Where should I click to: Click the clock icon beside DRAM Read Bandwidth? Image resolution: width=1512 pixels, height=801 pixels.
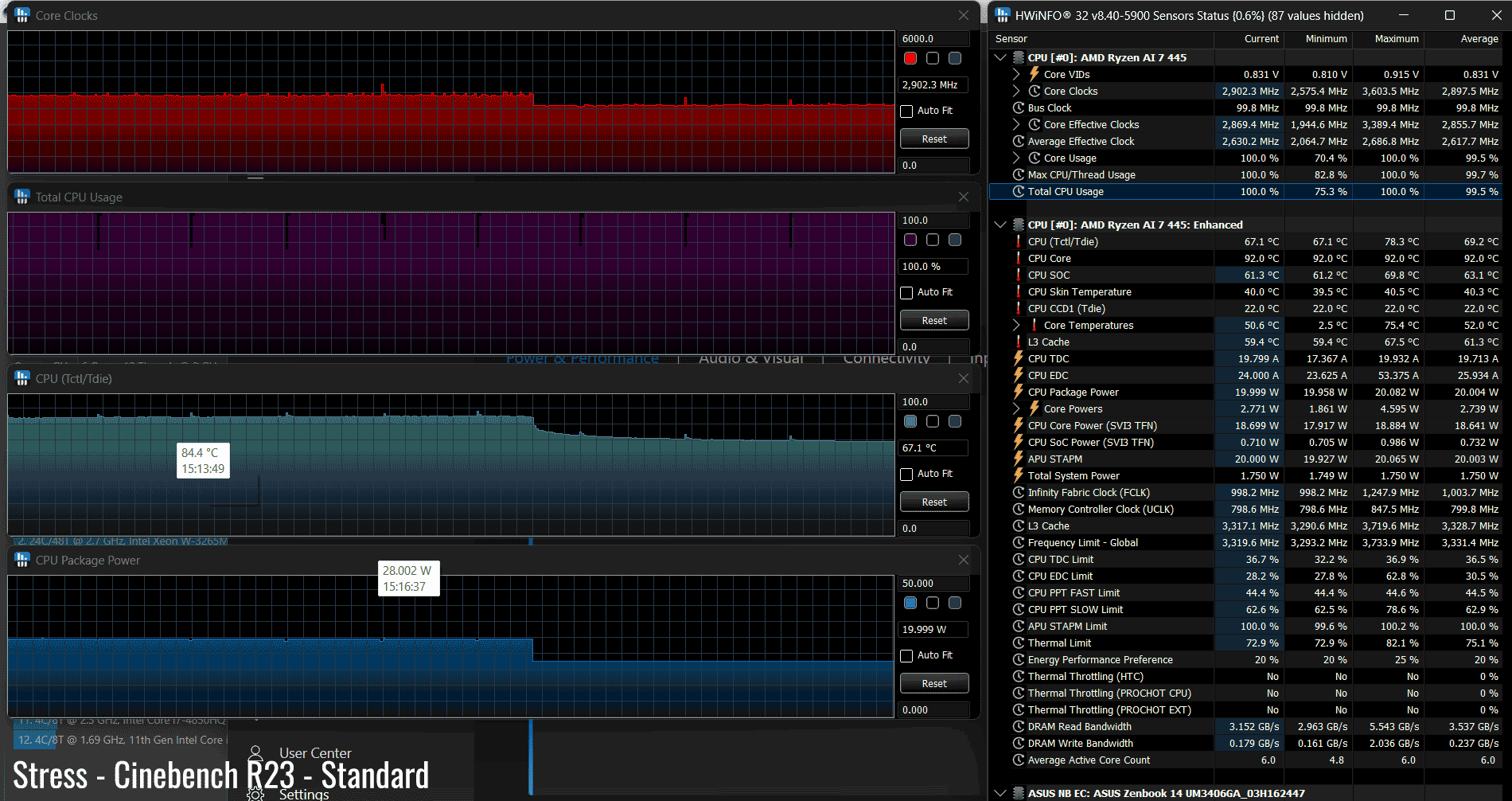pyautogui.click(x=1018, y=726)
